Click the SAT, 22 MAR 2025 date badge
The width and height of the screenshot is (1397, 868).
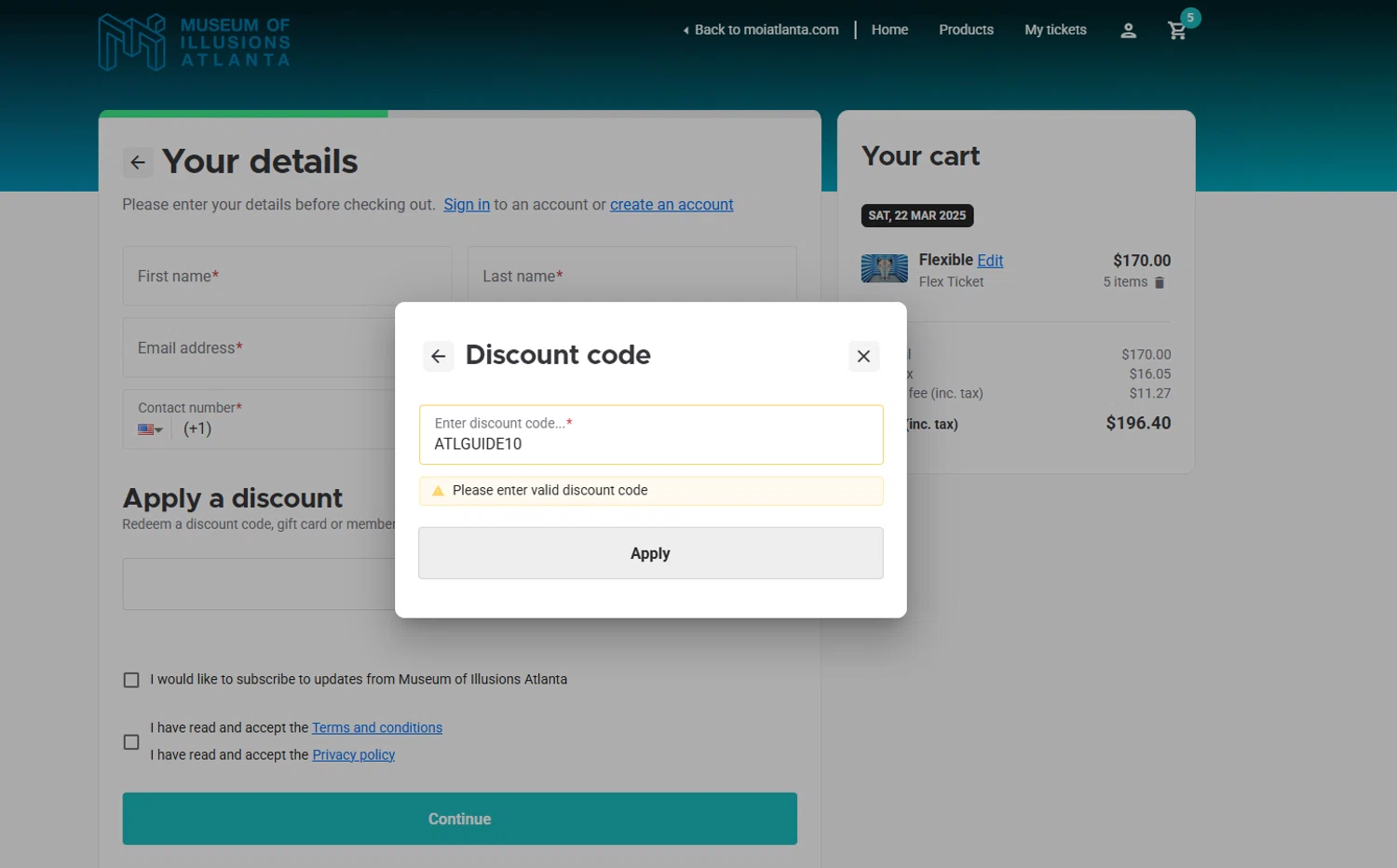pyautogui.click(x=917, y=216)
